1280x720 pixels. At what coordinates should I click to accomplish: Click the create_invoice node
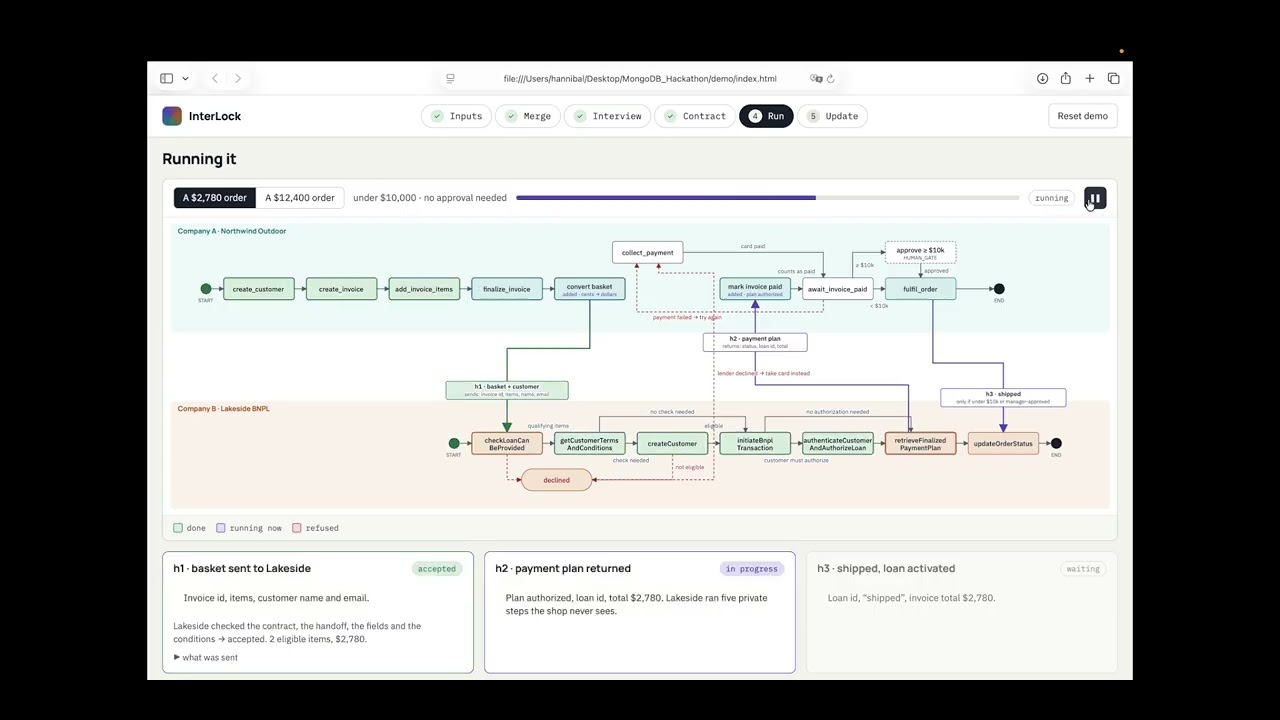click(x=341, y=289)
